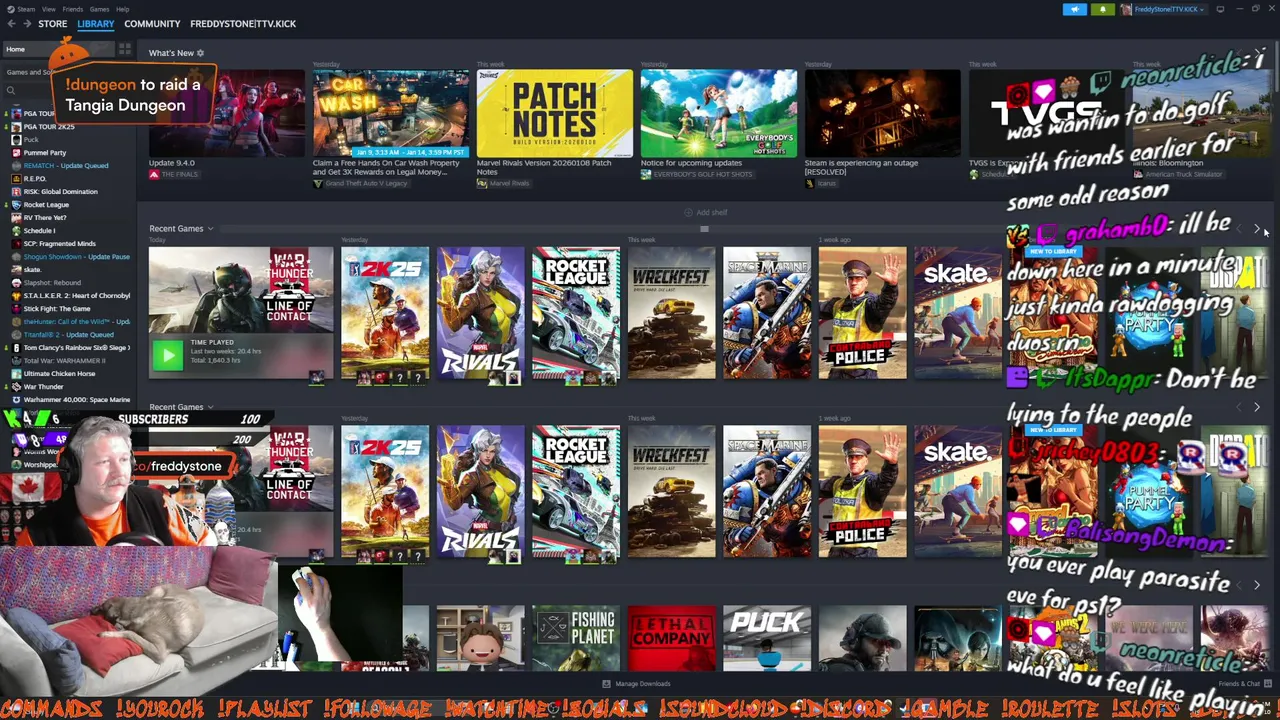Open the Help menu
Image resolution: width=1280 pixels, height=720 pixels.
click(122, 9)
